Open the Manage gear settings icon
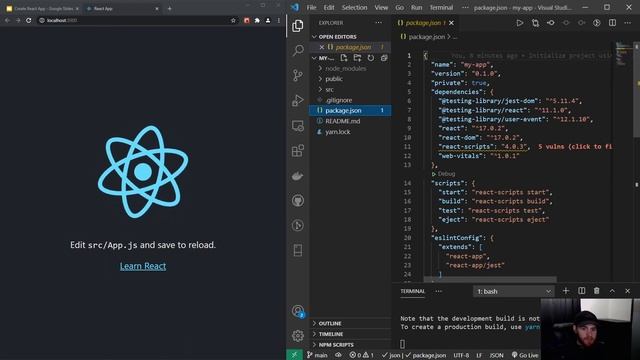Screen dimensions: 640x360 (298, 336)
